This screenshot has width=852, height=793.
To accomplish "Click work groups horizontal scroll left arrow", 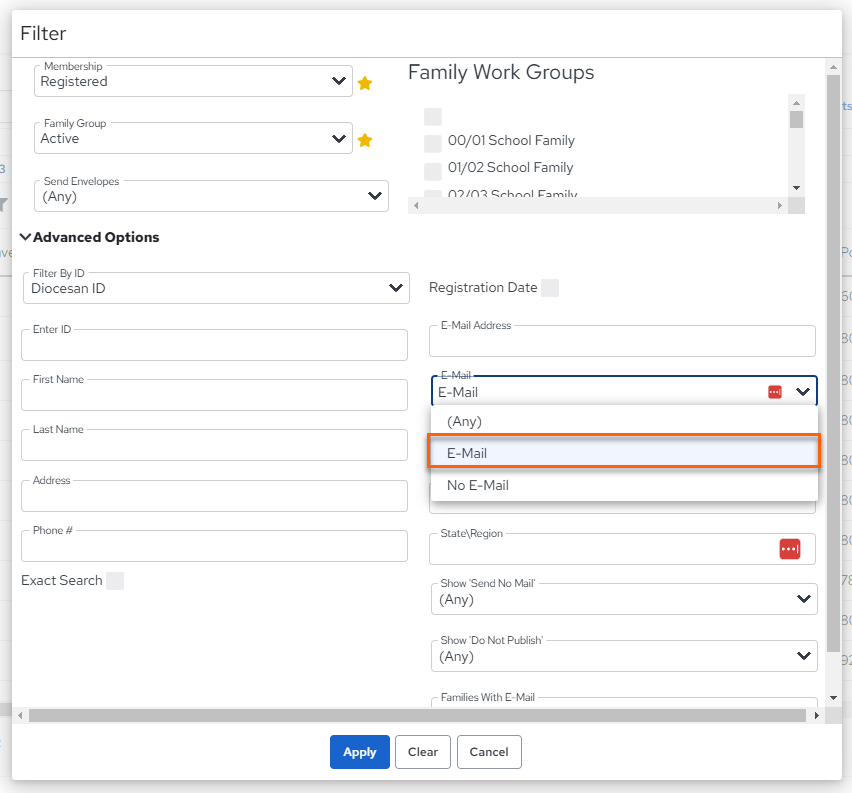I will (416, 205).
